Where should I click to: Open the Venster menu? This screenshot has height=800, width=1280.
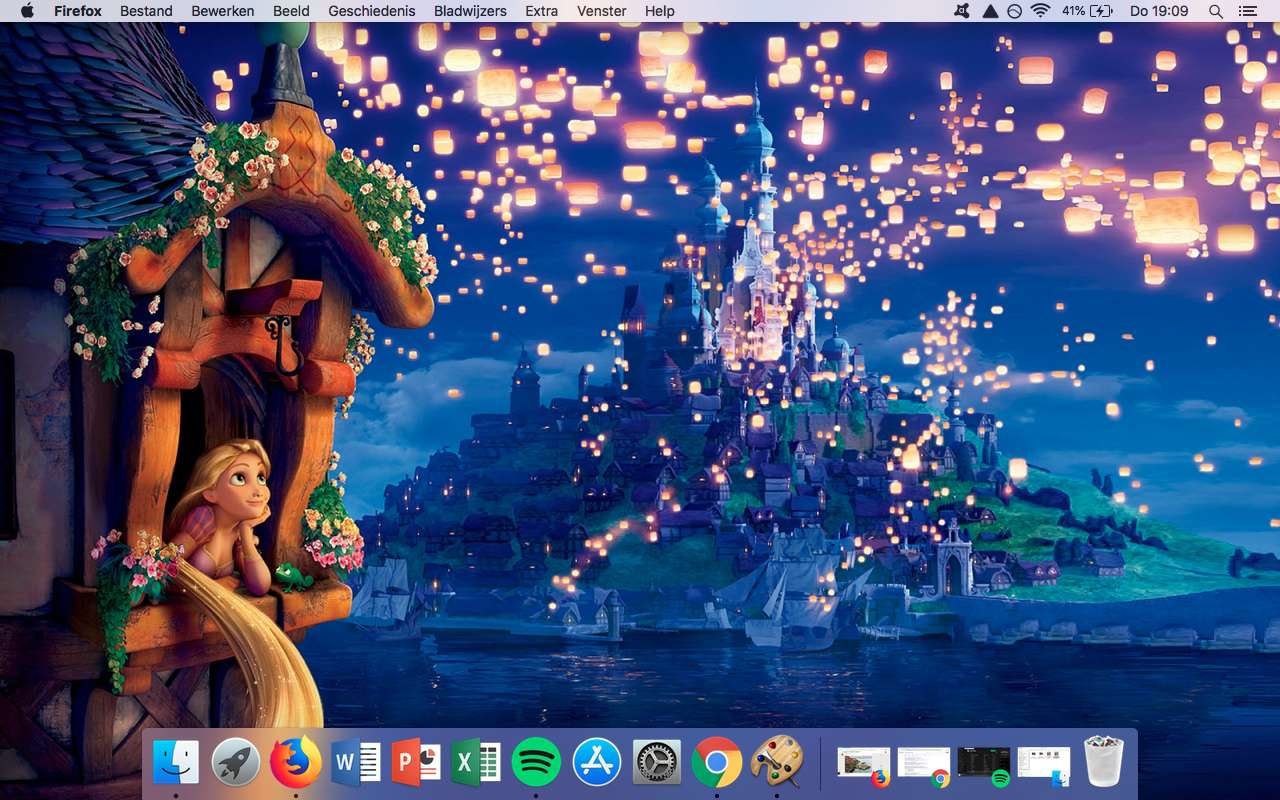pyautogui.click(x=602, y=11)
